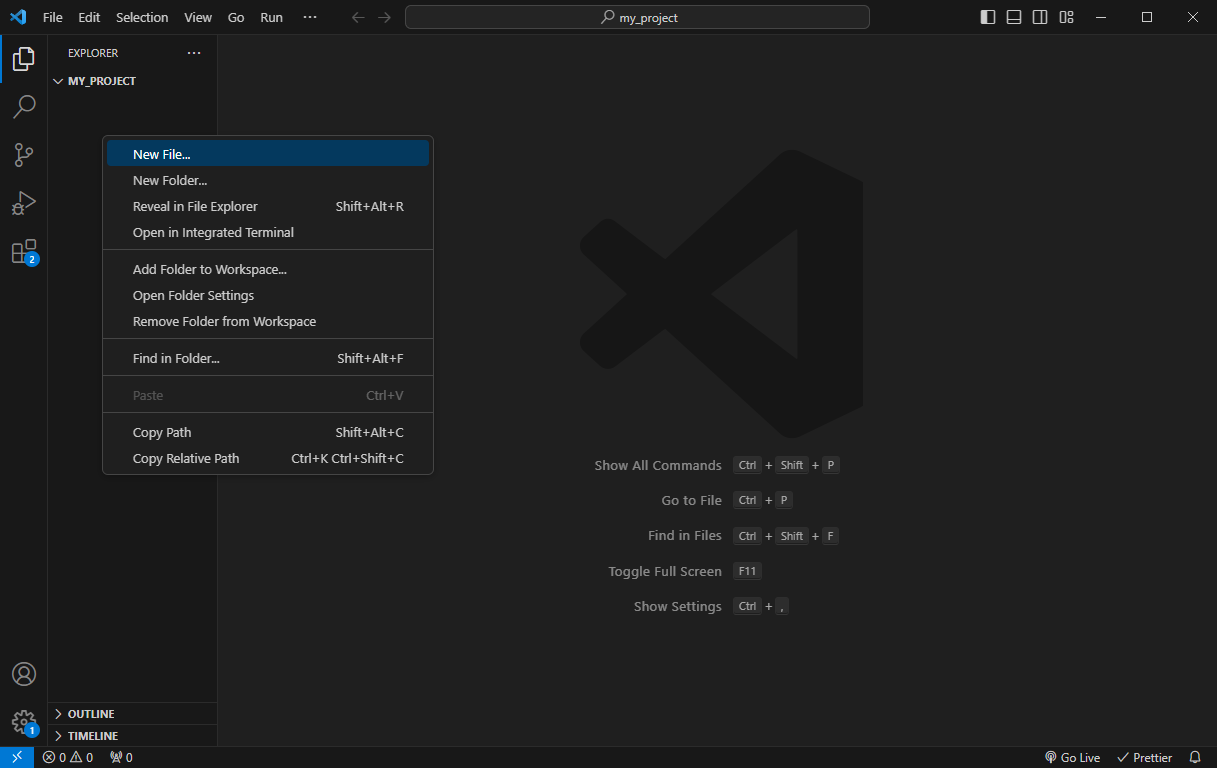
Task: Toggle the primary side bar layout button
Action: 988,17
